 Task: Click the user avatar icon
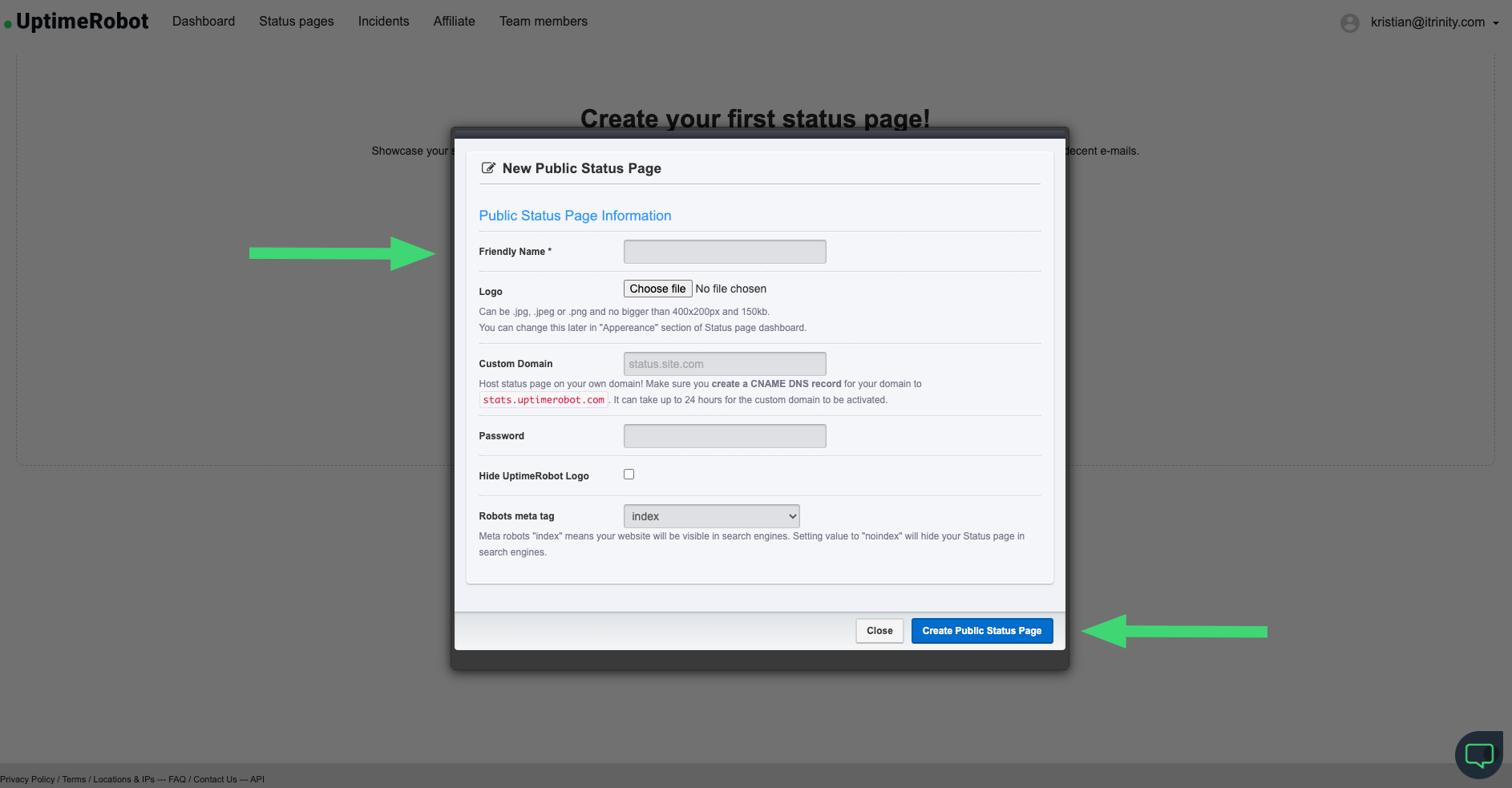[1350, 23]
